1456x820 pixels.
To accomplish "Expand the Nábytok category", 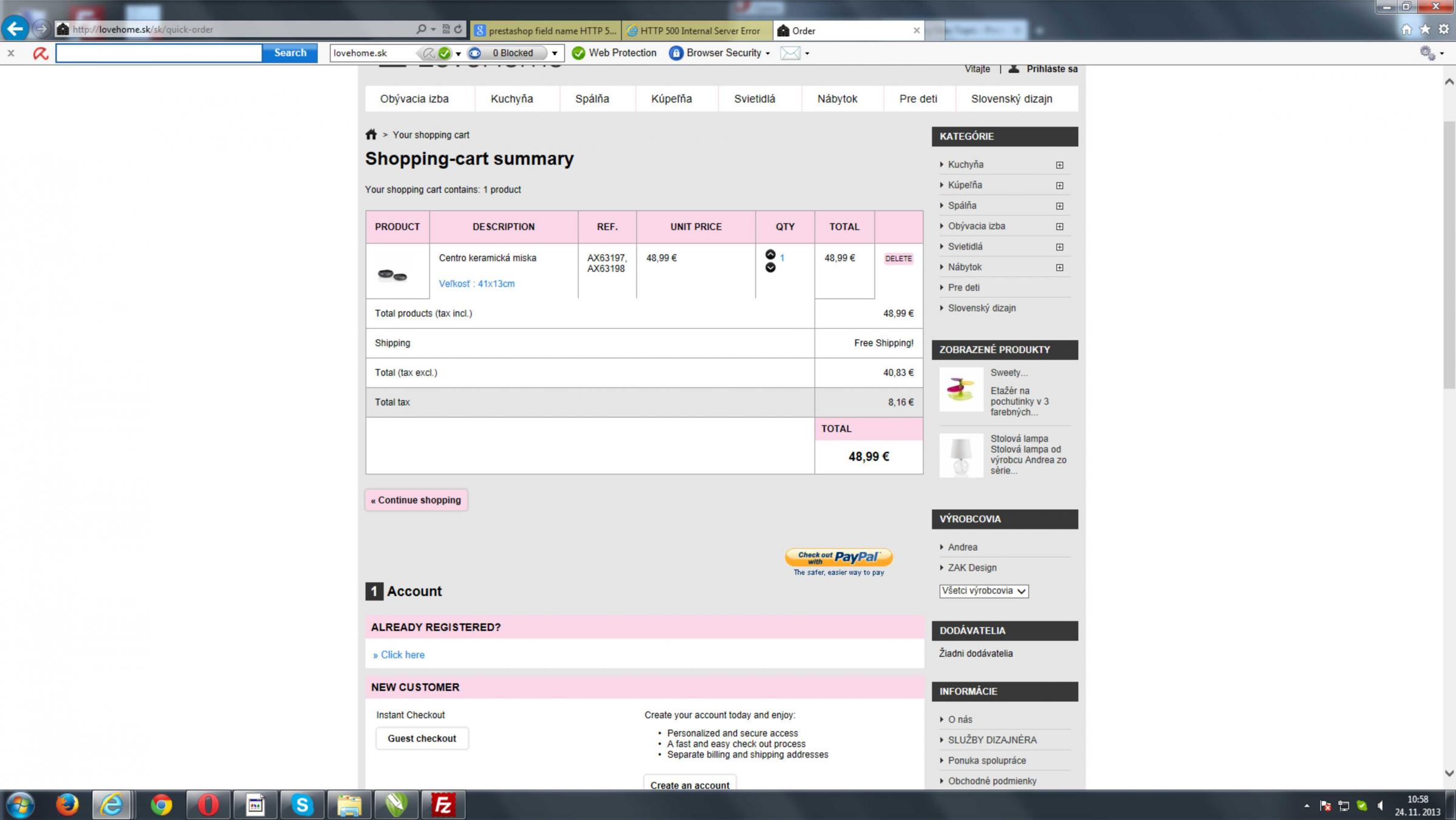I will coord(1059,268).
